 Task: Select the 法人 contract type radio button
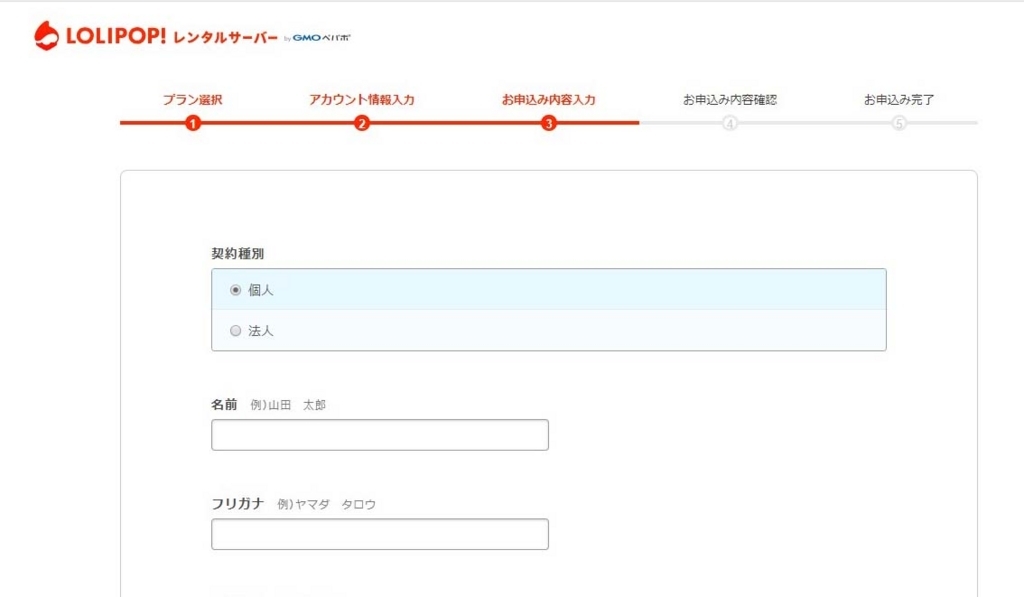[x=235, y=331]
